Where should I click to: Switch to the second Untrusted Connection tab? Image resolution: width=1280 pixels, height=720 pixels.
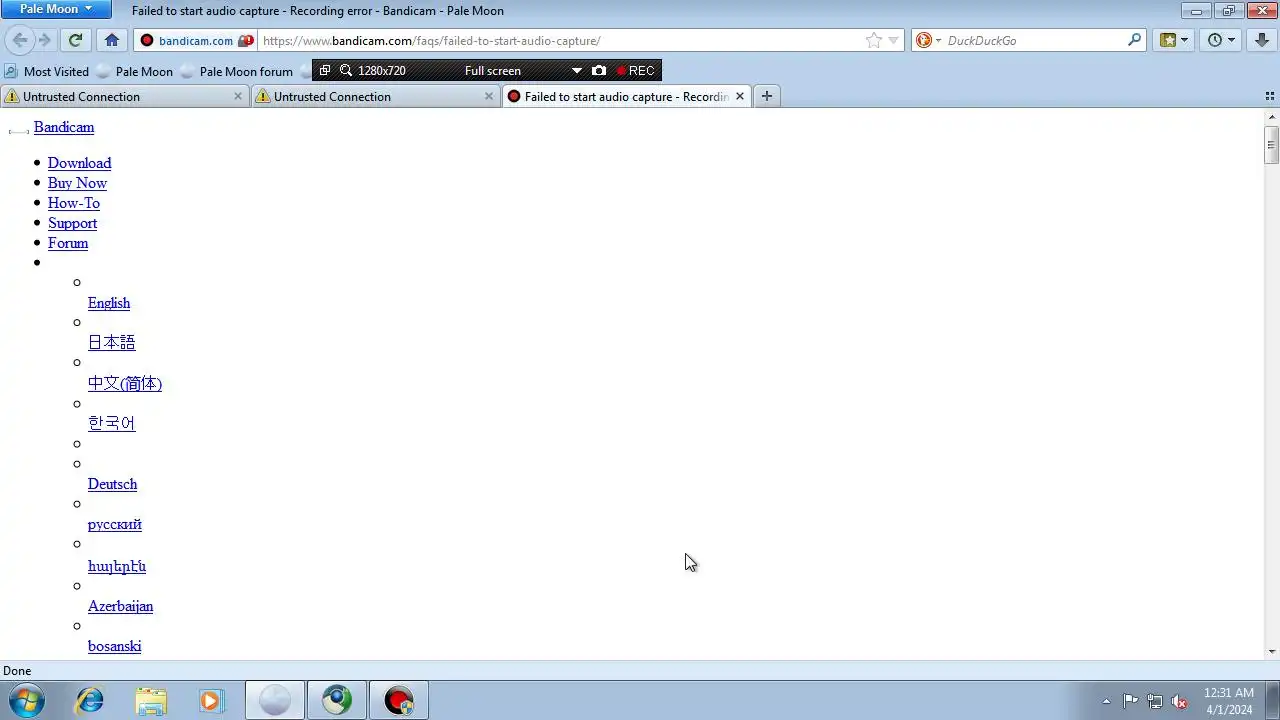click(375, 96)
